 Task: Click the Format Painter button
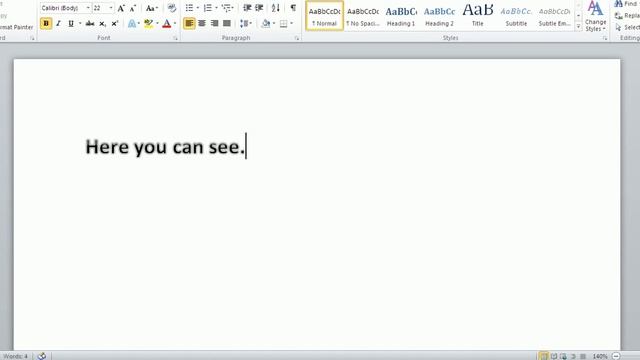pos(17,27)
